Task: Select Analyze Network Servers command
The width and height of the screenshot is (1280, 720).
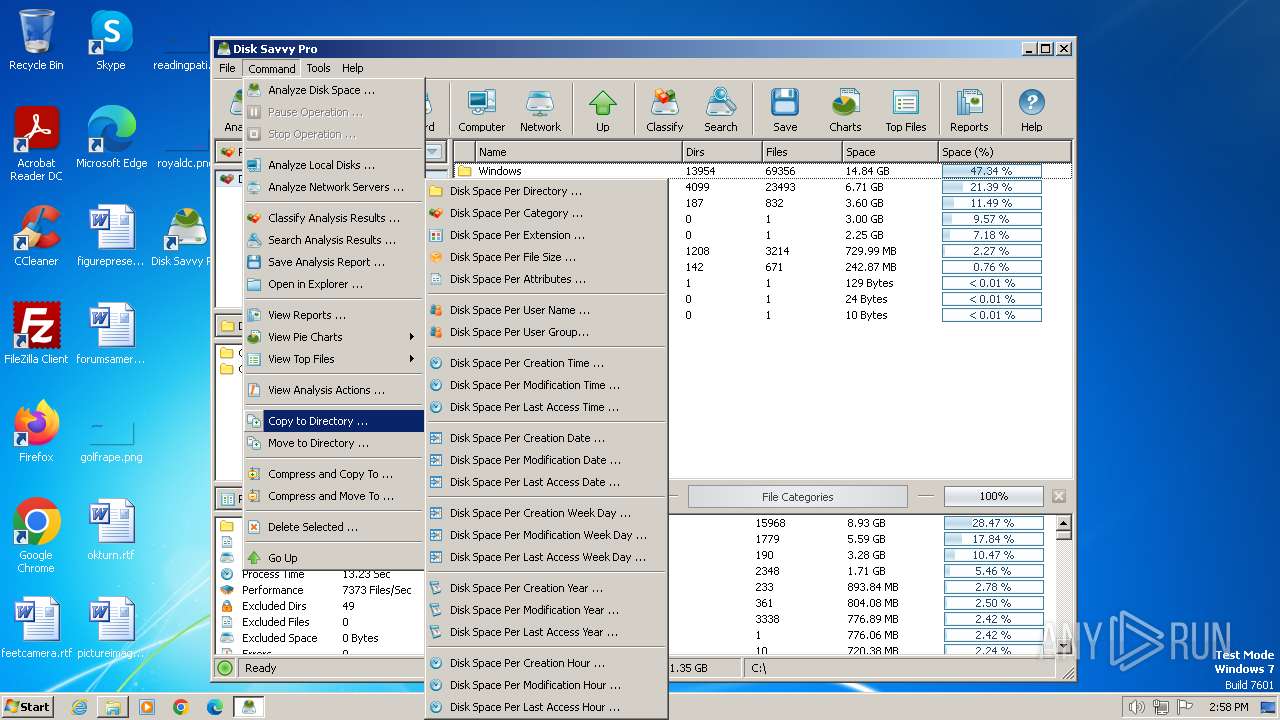Action: (334, 187)
